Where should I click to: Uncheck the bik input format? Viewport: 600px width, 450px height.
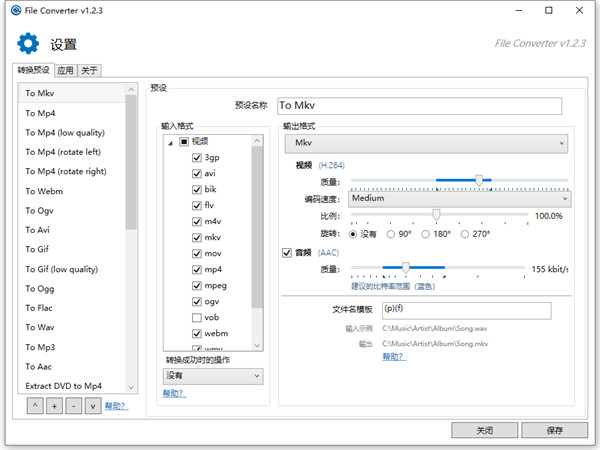[197, 189]
